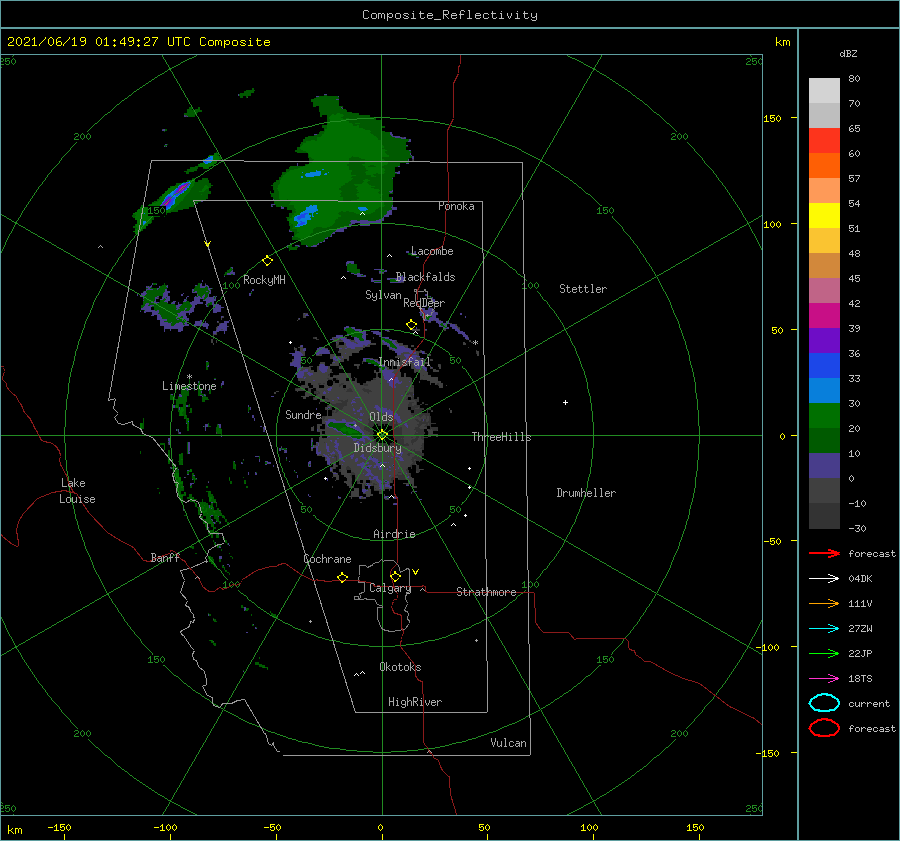900x841 pixels.
Task: Click the Drumheller town label
Action: pyautogui.click(x=586, y=493)
